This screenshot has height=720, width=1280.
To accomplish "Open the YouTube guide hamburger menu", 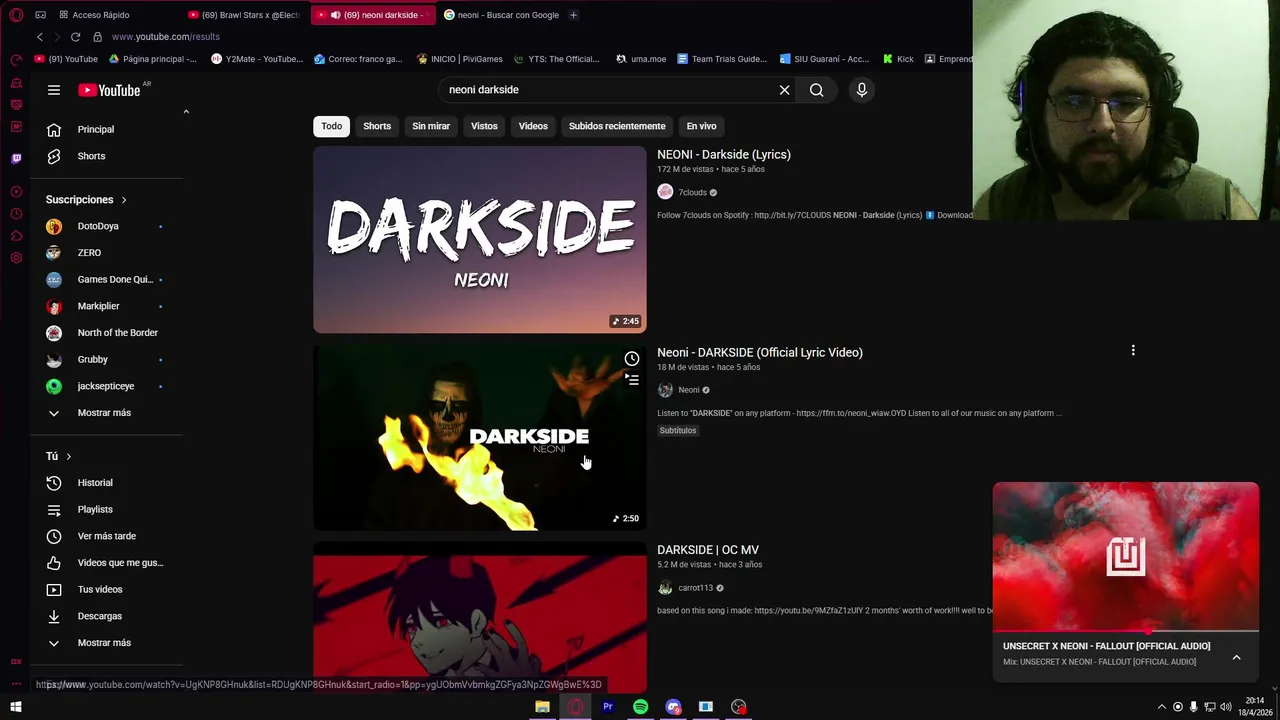I will [54, 90].
